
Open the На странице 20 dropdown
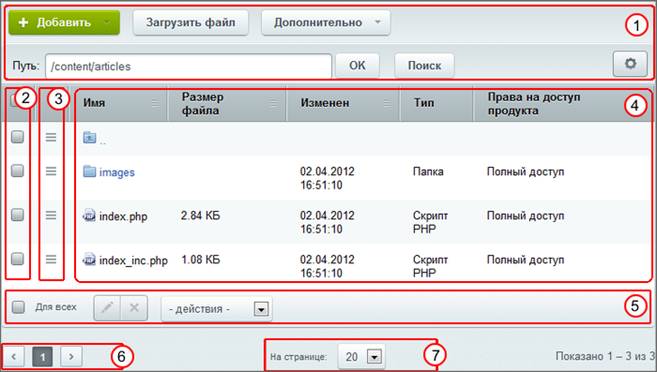click(x=362, y=356)
